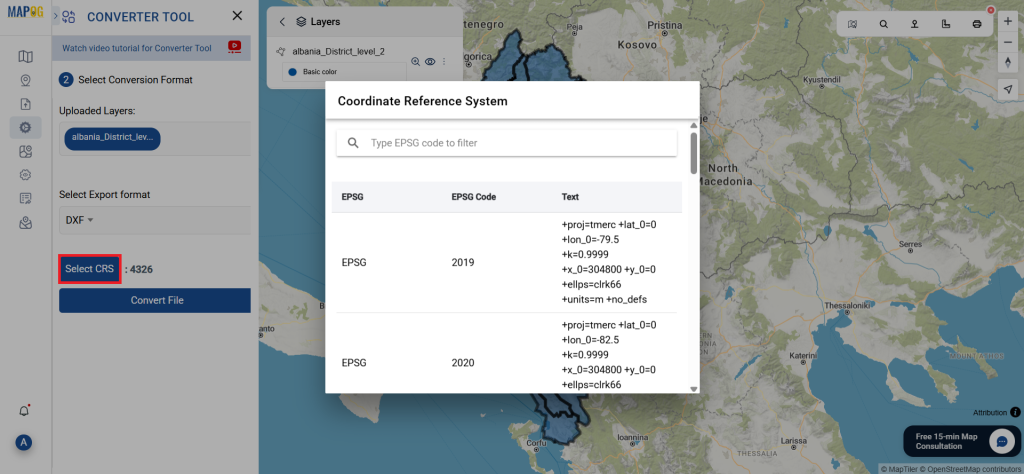Open the notifications bell icon

coord(24,411)
